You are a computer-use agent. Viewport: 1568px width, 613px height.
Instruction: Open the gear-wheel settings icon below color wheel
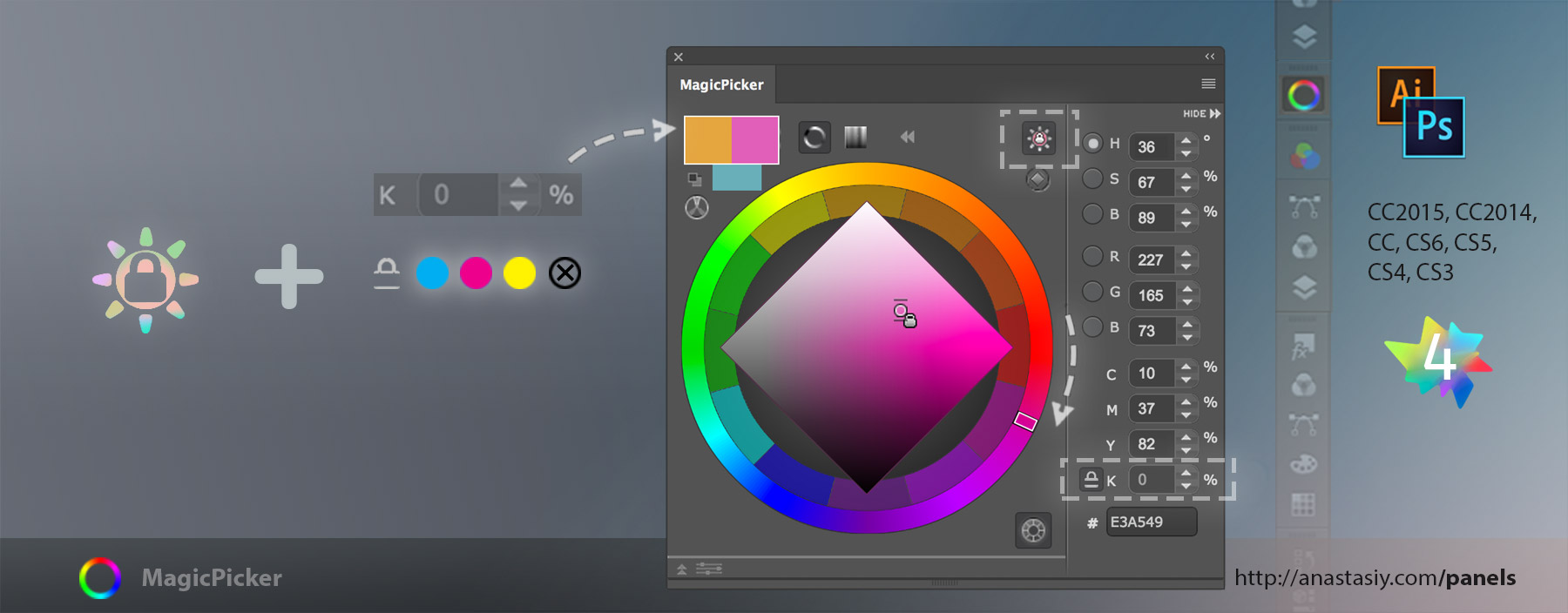click(1033, 530)
